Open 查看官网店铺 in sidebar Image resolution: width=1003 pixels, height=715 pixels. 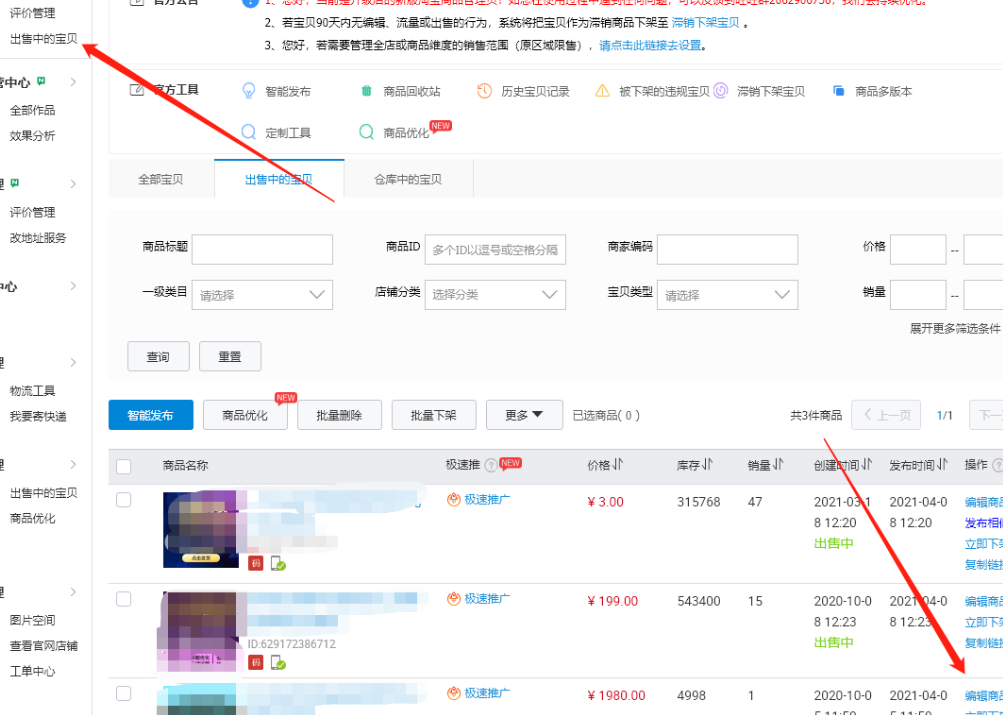pyautogui.click(x=44, y=645)
